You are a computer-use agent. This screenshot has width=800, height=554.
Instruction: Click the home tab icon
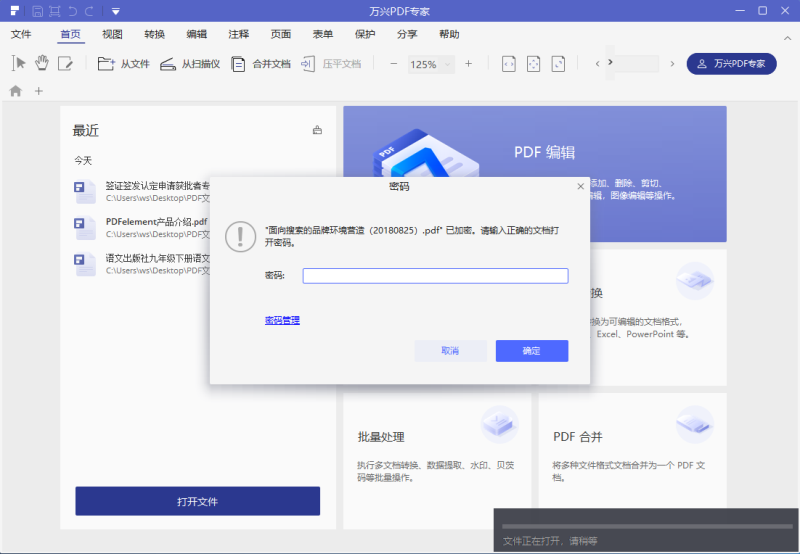[16, 91]
